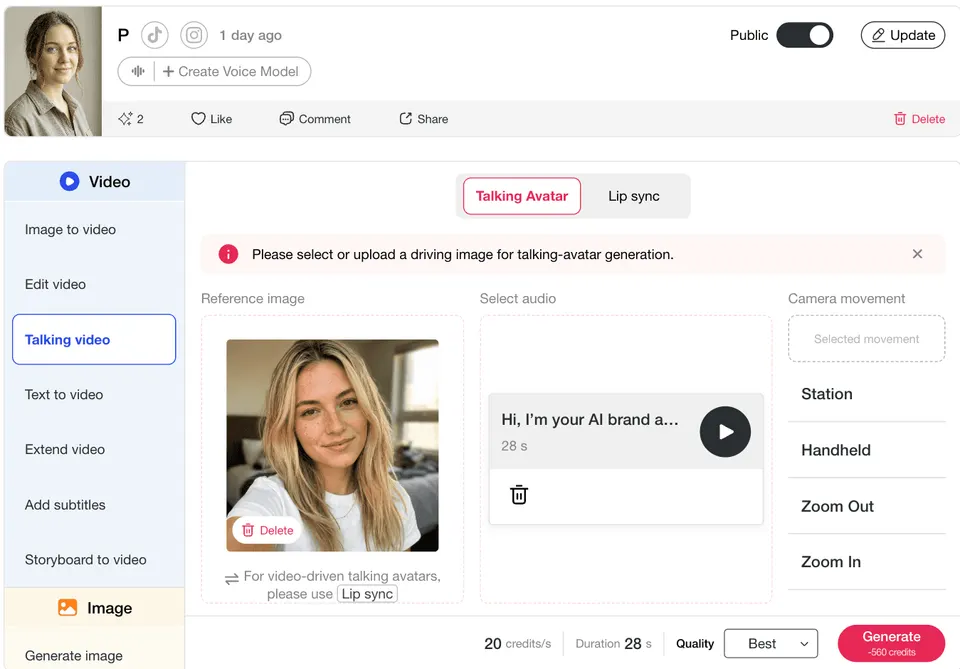This screenshot has height=669, width=960.
Task: Click the sparkle generations count icon
Action: pos(125,119)
